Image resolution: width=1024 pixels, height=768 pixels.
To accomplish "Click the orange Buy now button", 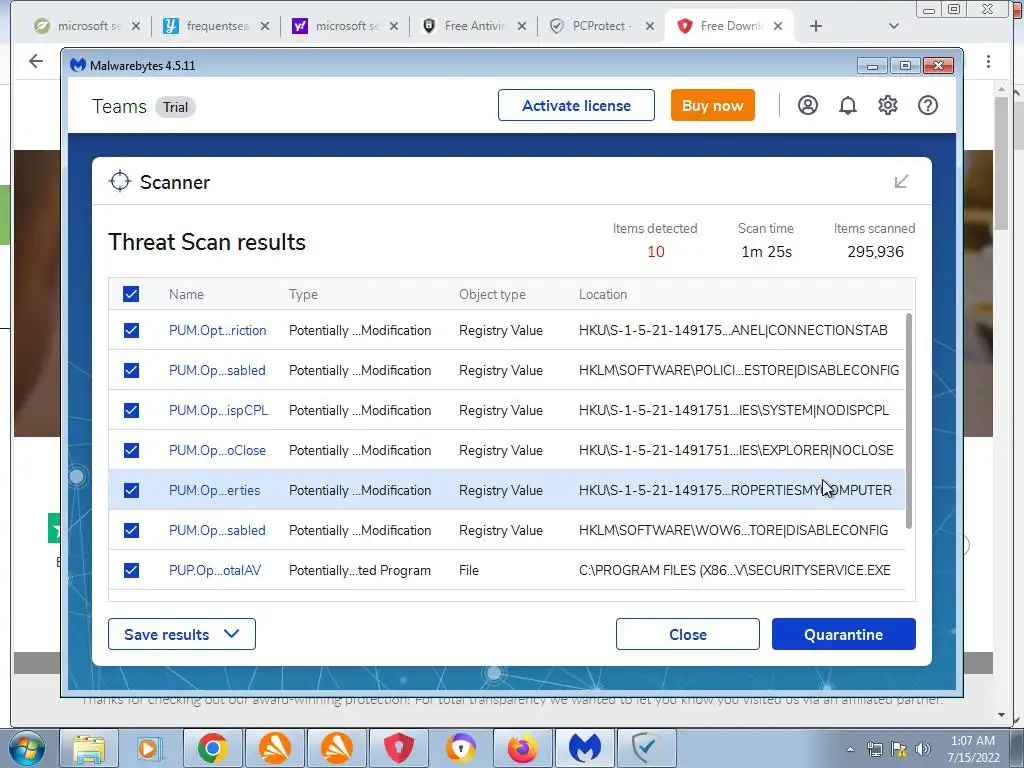I will [x=712, y=105].
